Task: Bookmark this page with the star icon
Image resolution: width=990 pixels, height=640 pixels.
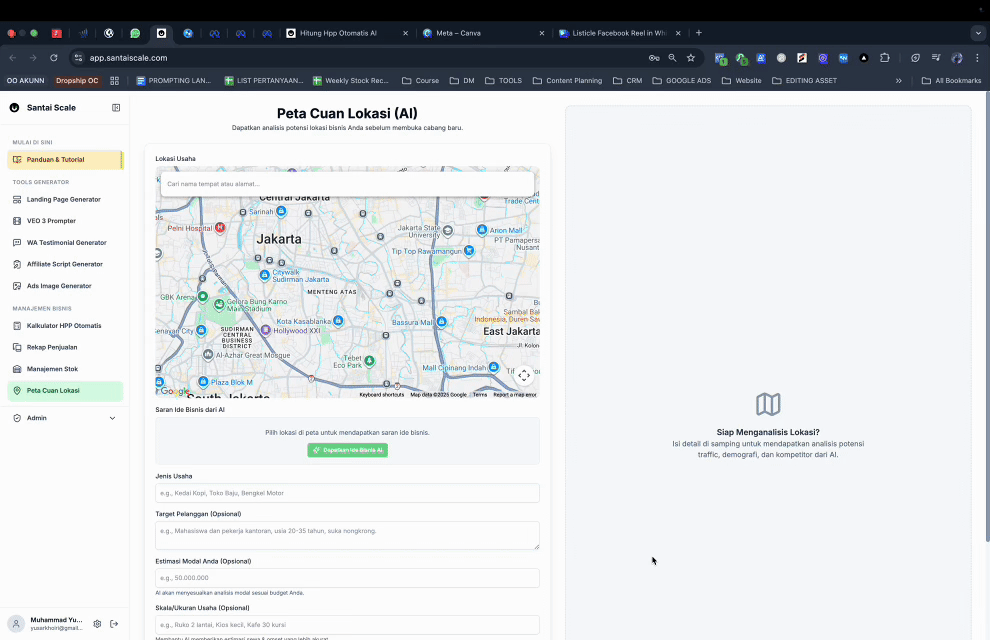Action: tap(691, 58)
